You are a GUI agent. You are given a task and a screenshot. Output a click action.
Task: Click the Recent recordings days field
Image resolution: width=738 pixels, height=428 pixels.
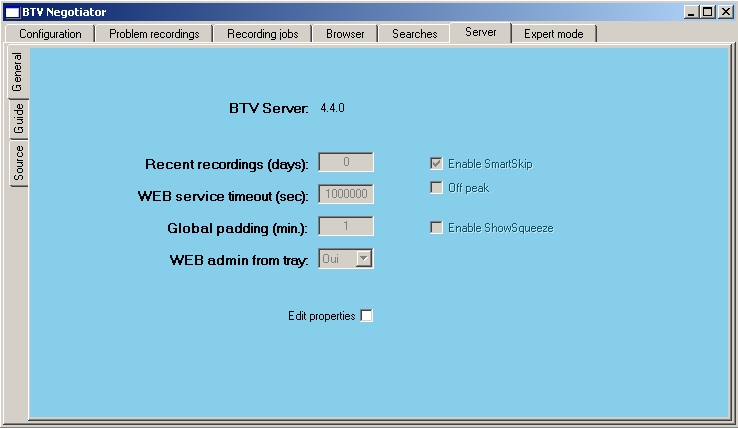click(346, 162)
